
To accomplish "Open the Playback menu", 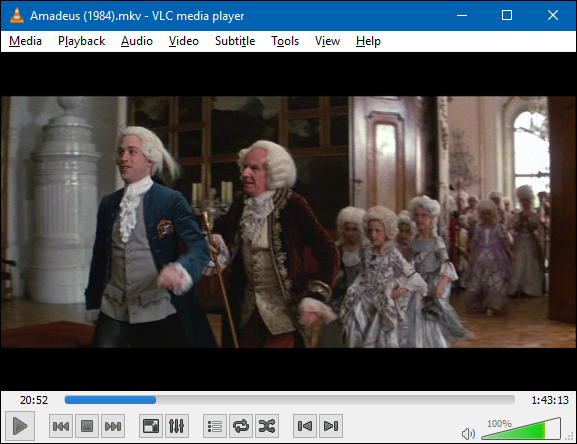I will [x=81, y=41].
